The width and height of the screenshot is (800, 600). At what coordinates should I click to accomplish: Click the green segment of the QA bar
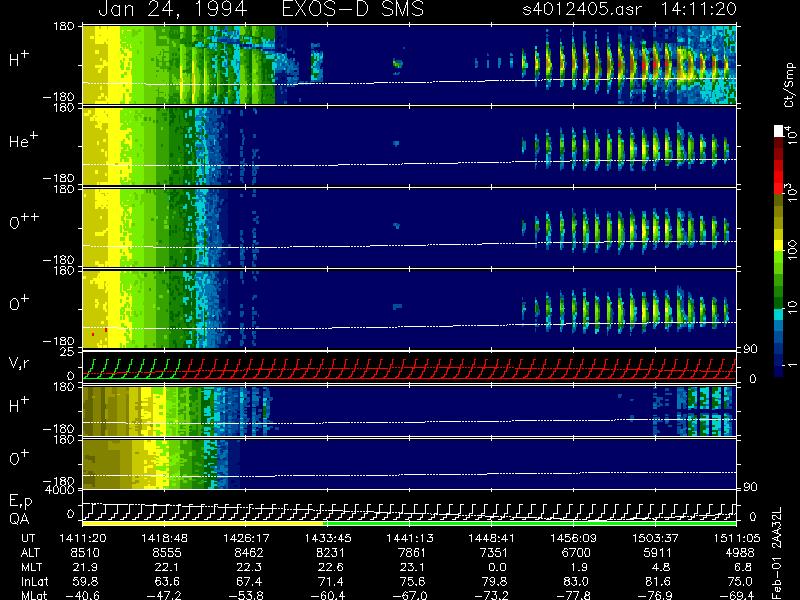click(530, 523)
